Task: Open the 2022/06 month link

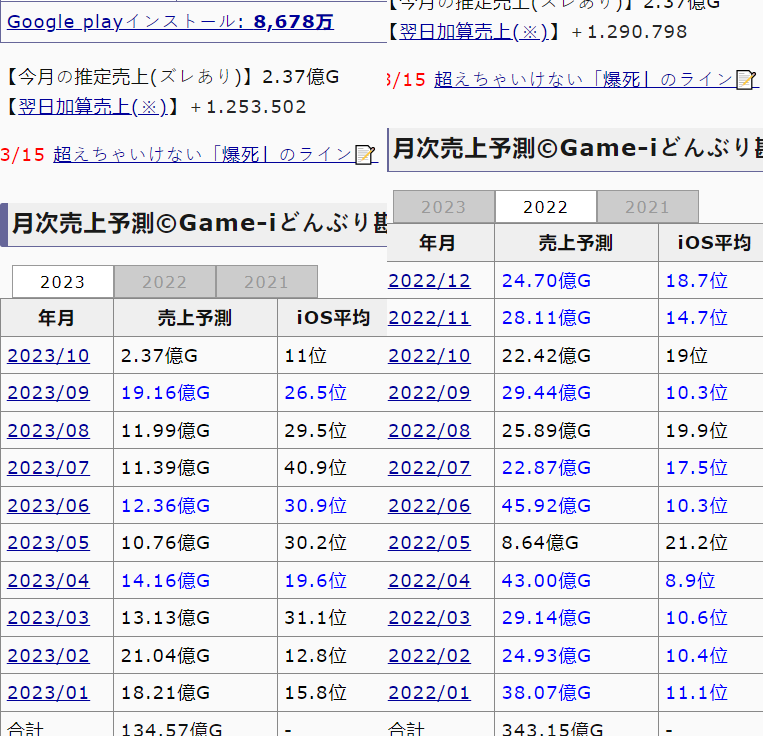Action: tap(429, 505)
